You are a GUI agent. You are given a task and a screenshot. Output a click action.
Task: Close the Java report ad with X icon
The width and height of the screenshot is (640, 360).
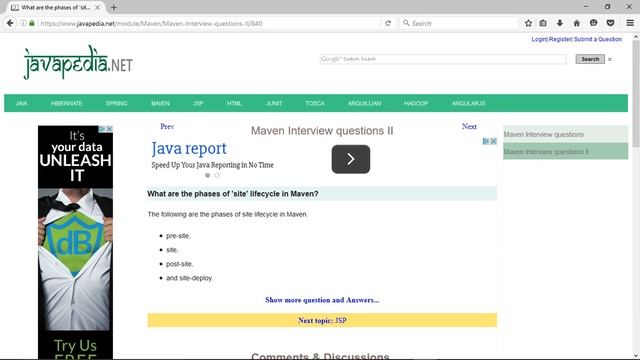pos(493,141)
